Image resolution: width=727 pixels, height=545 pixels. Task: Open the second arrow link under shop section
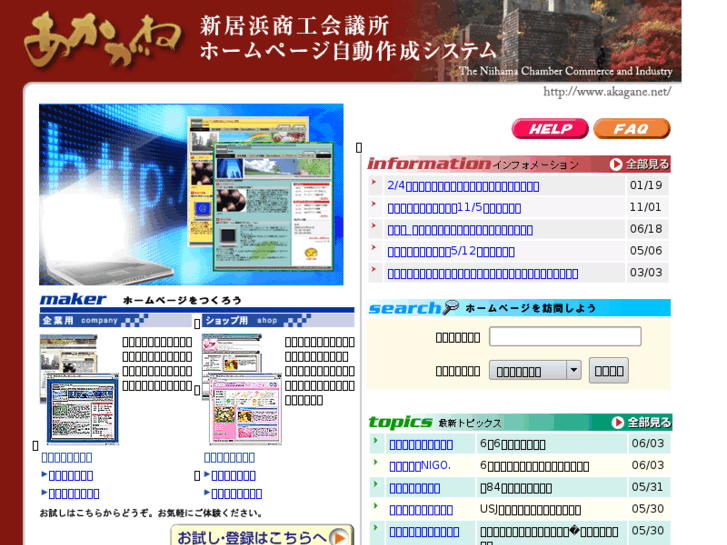[233, 476]
